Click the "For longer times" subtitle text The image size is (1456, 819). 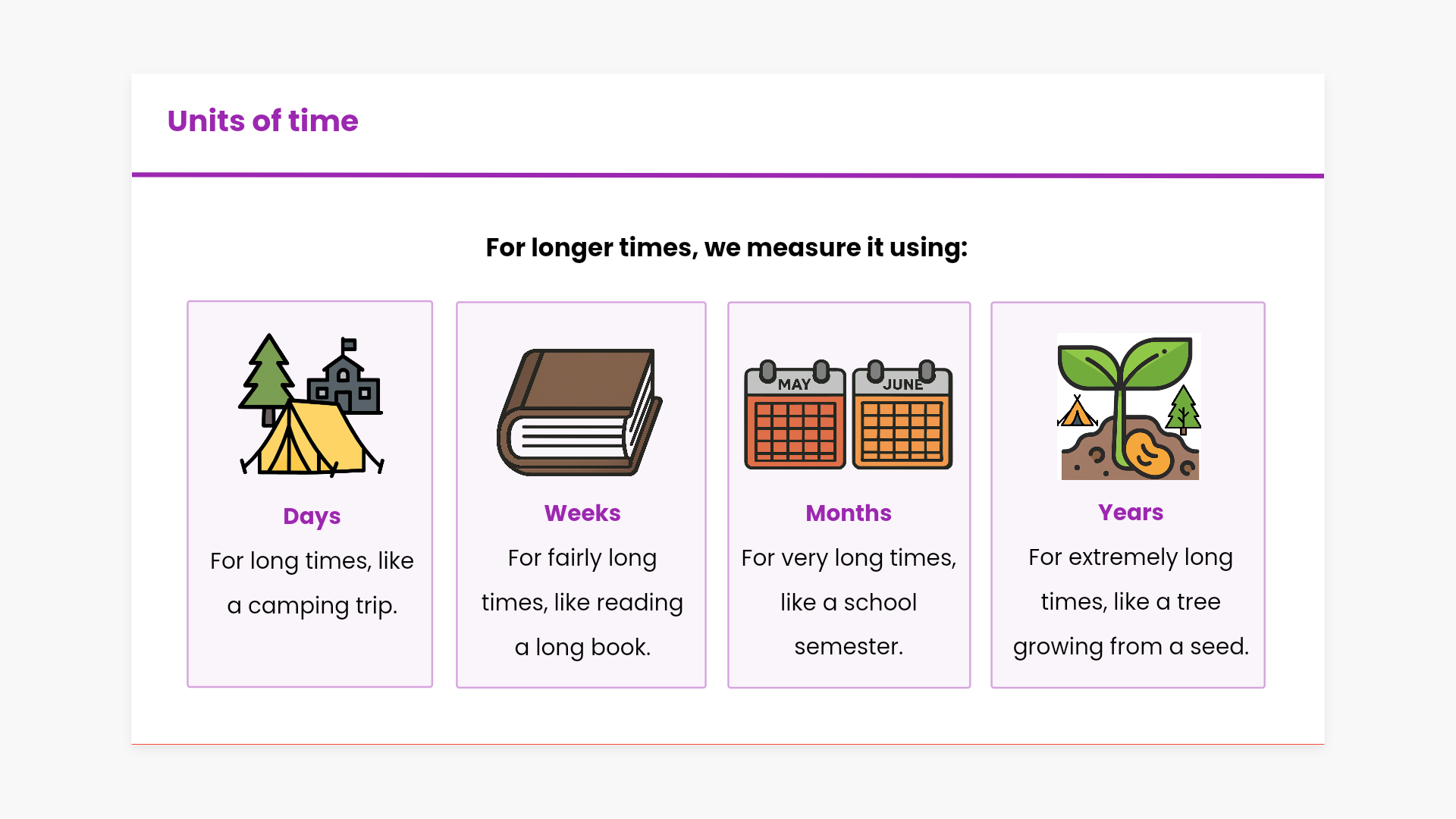point(726,248)
